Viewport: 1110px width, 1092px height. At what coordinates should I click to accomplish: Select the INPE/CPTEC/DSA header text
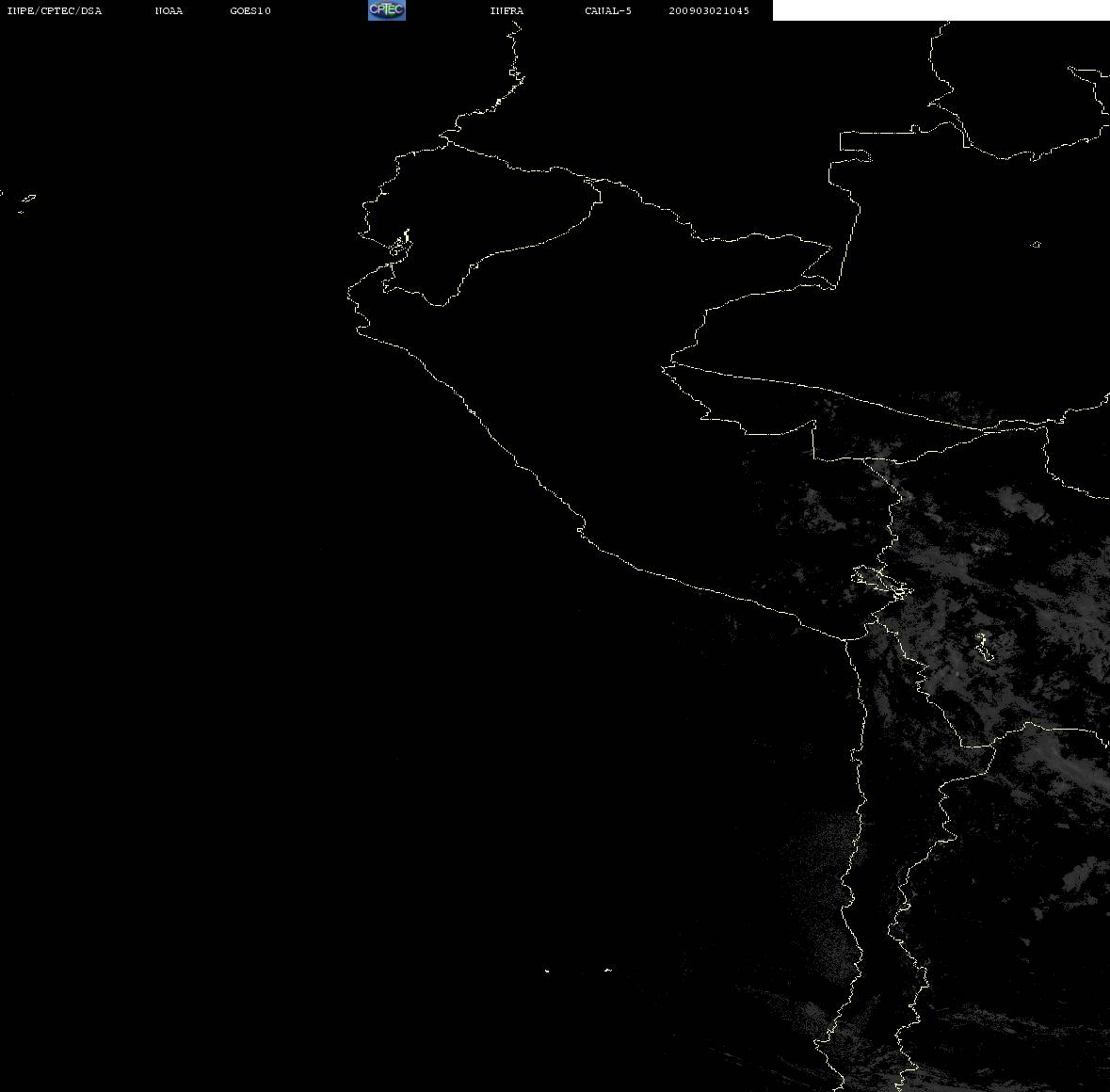55,10
